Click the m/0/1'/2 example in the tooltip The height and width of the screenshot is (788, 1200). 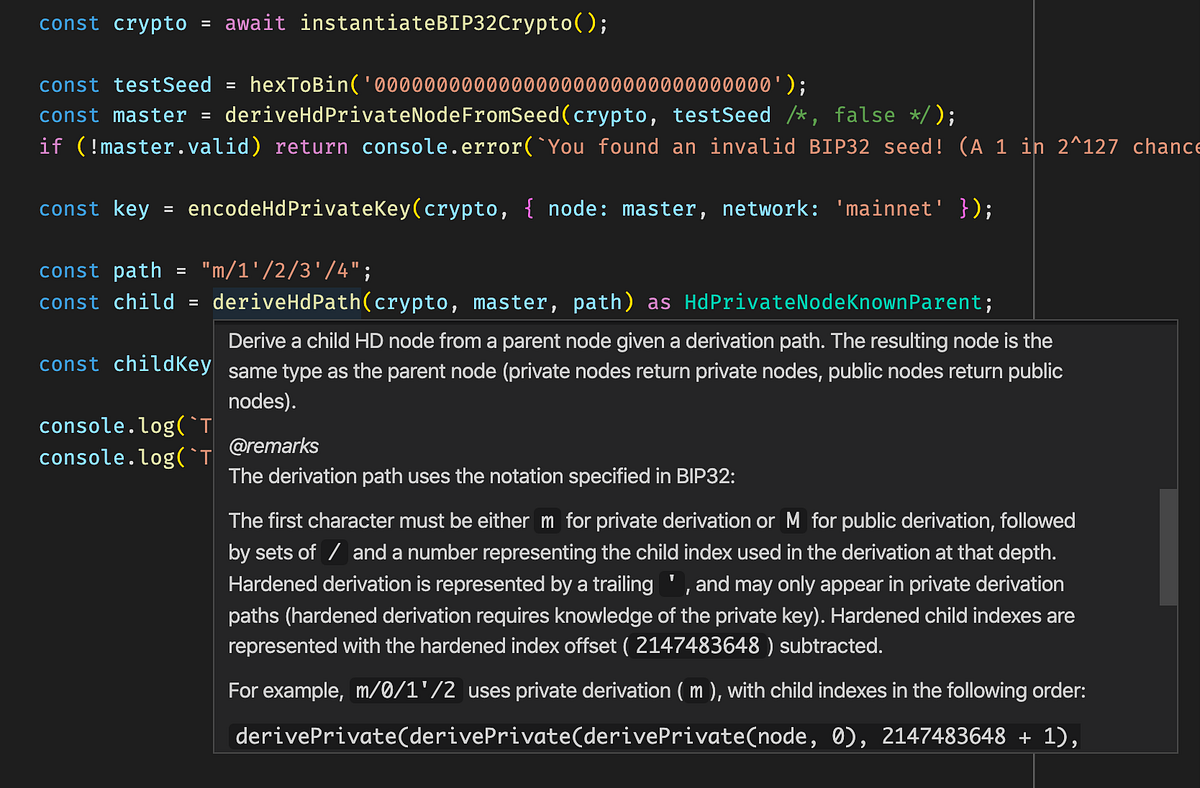tap(404, 690)
